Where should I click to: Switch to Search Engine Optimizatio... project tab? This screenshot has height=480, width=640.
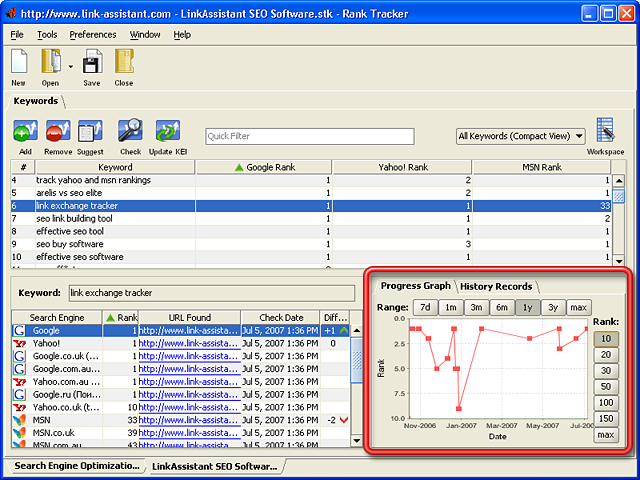(x=77, y=466)
